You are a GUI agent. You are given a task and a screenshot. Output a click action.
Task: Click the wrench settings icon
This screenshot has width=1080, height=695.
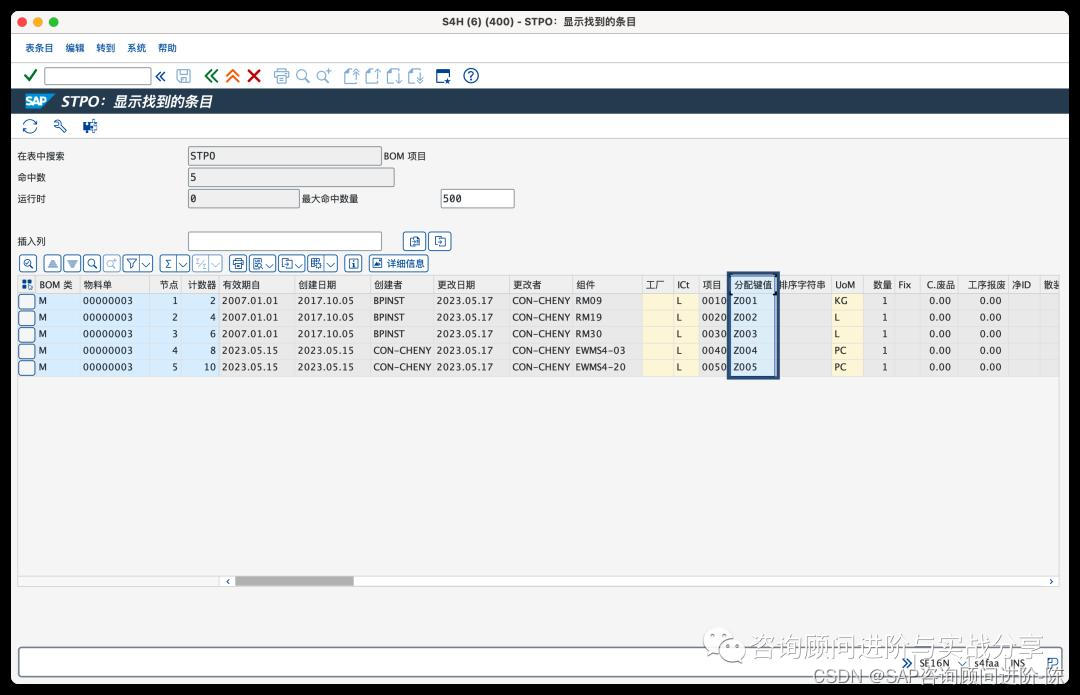click(x=60, y=126)
